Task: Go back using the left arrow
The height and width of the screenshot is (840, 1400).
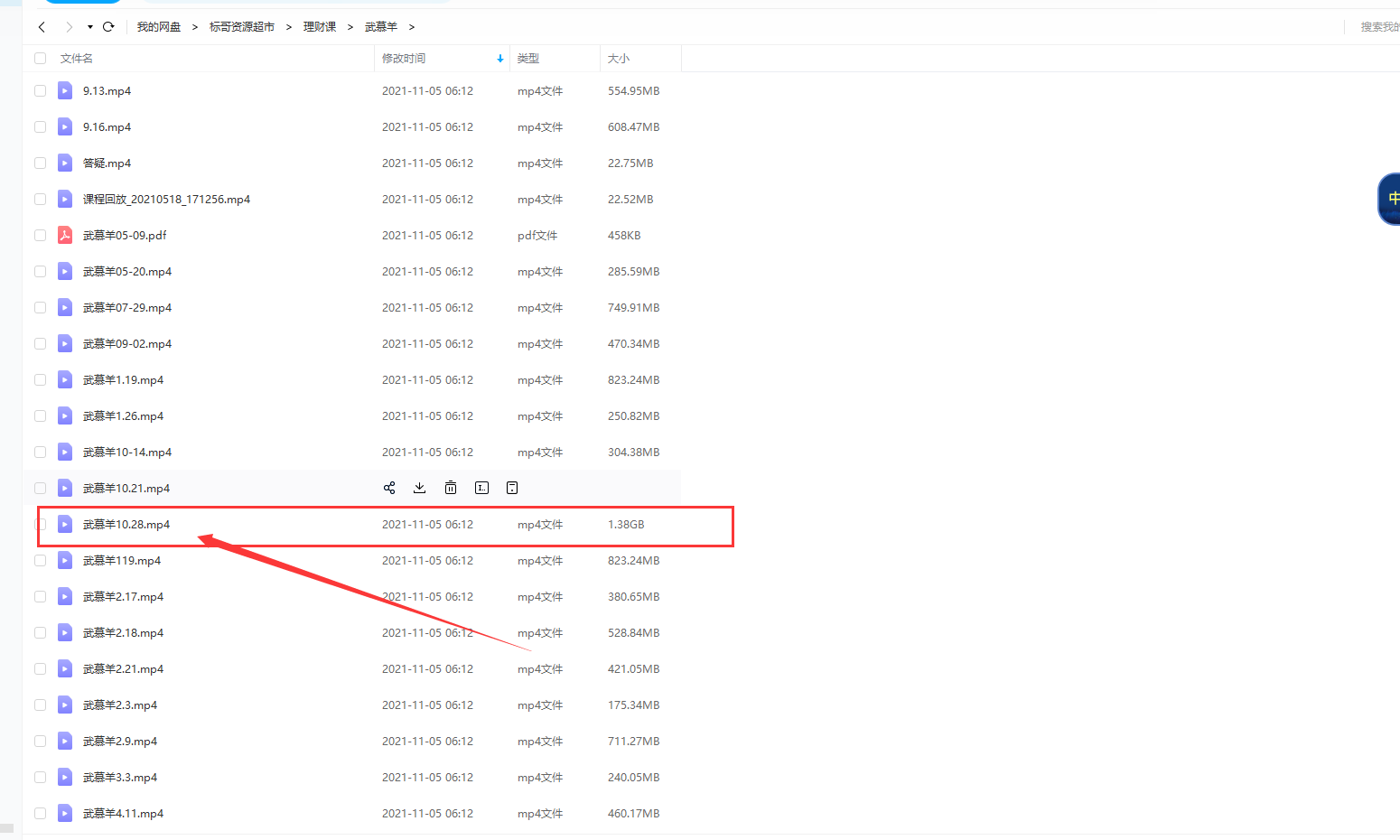Action: [x=42, y=27]
